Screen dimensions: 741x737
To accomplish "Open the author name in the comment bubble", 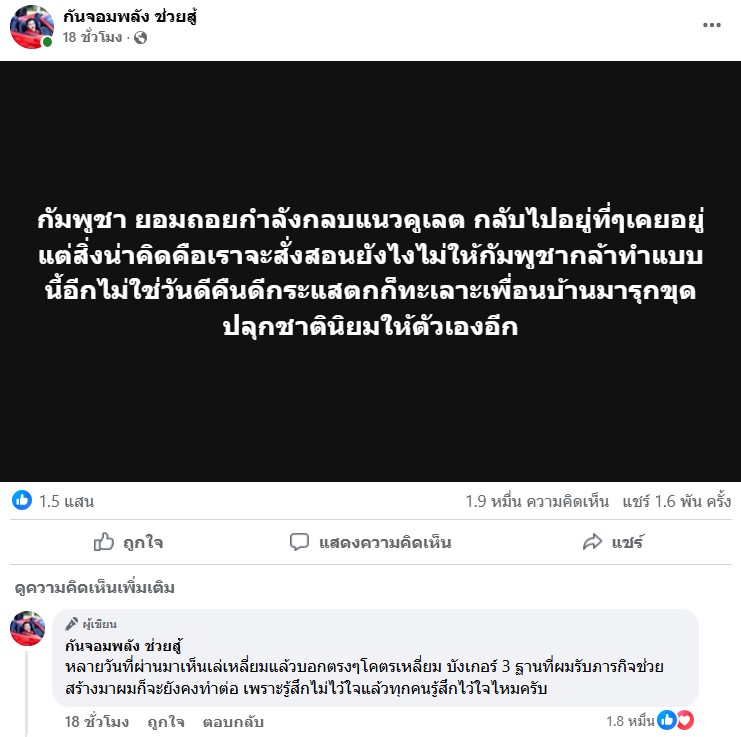I will pos(123,646).
